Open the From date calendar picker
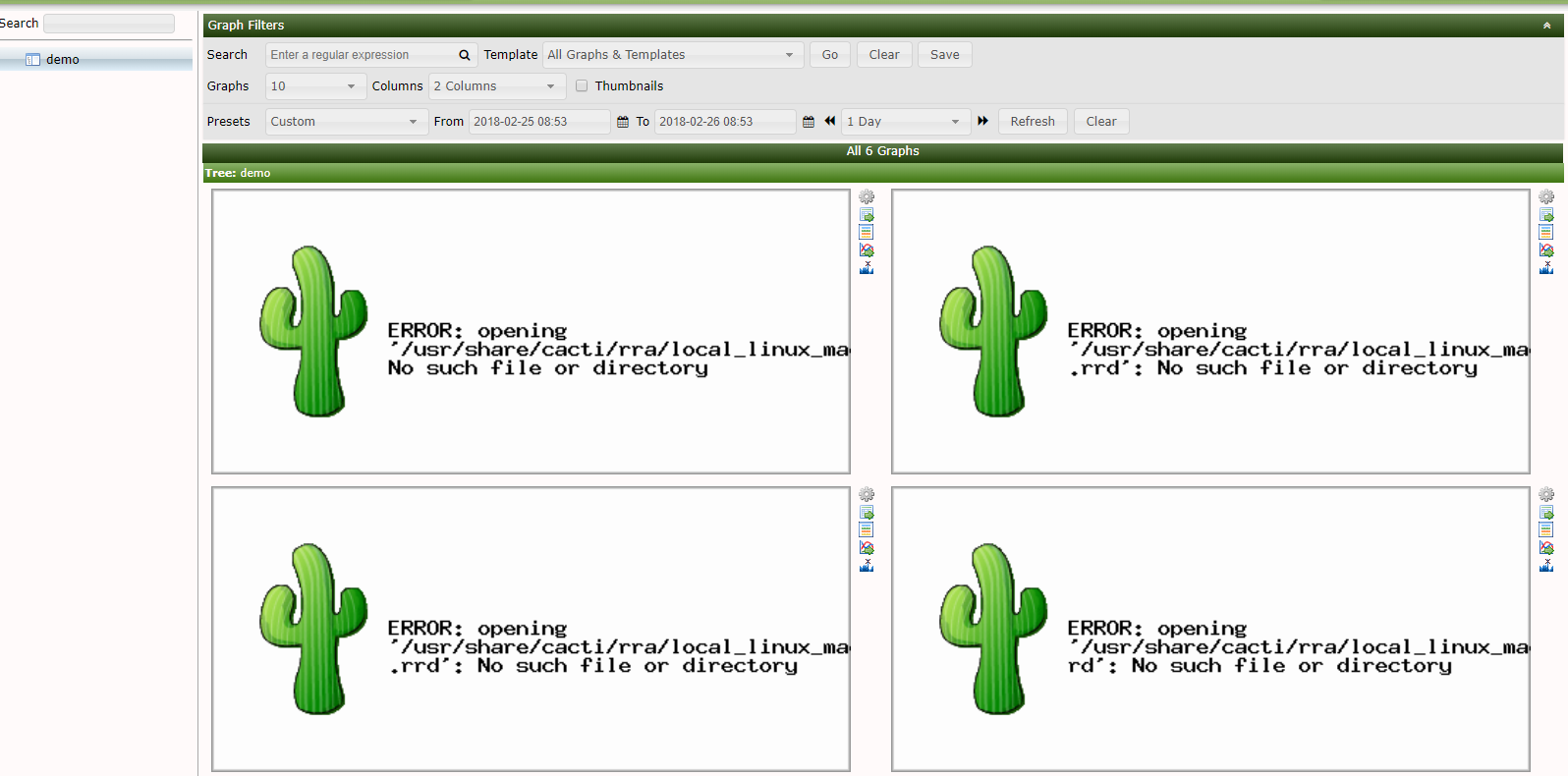Screen dimensions: 1568x776 pyautogui.click(x=623, y=122)
